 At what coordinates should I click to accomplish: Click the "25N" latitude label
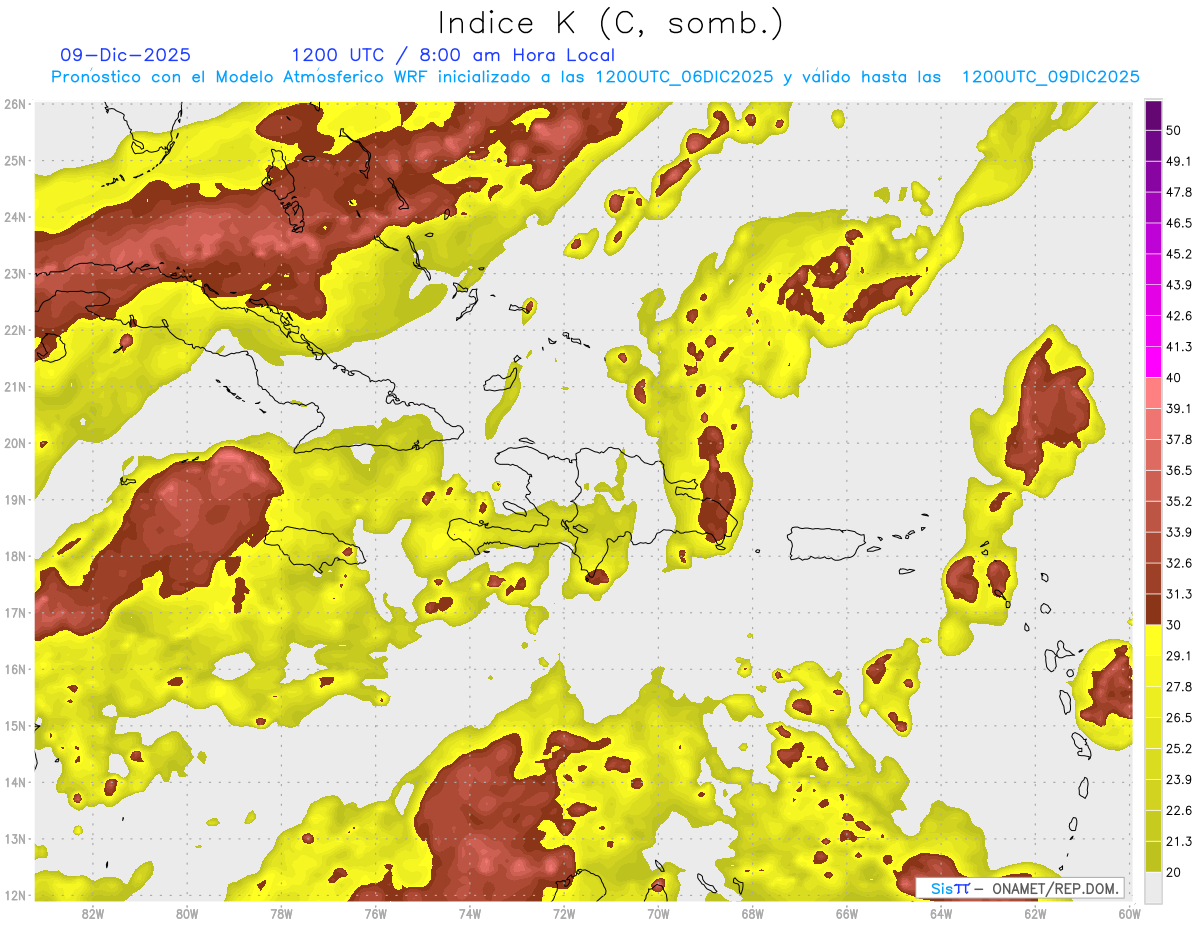pyautogui.click(x=15, y=160)
